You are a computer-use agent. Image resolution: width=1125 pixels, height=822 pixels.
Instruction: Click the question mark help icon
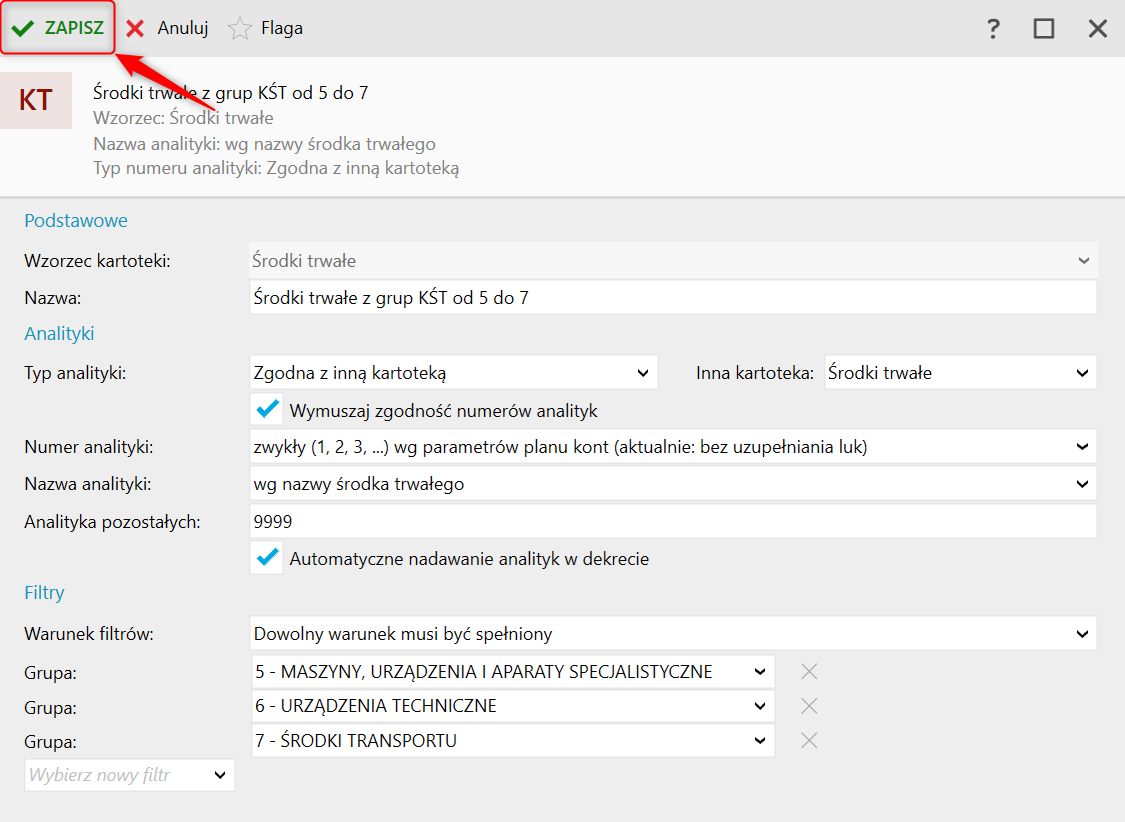click(x=992, y=29)
